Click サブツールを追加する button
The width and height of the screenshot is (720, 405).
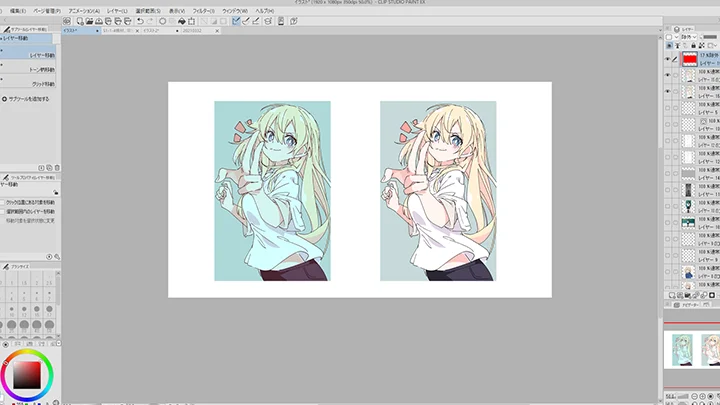click(x=25, y=99)
